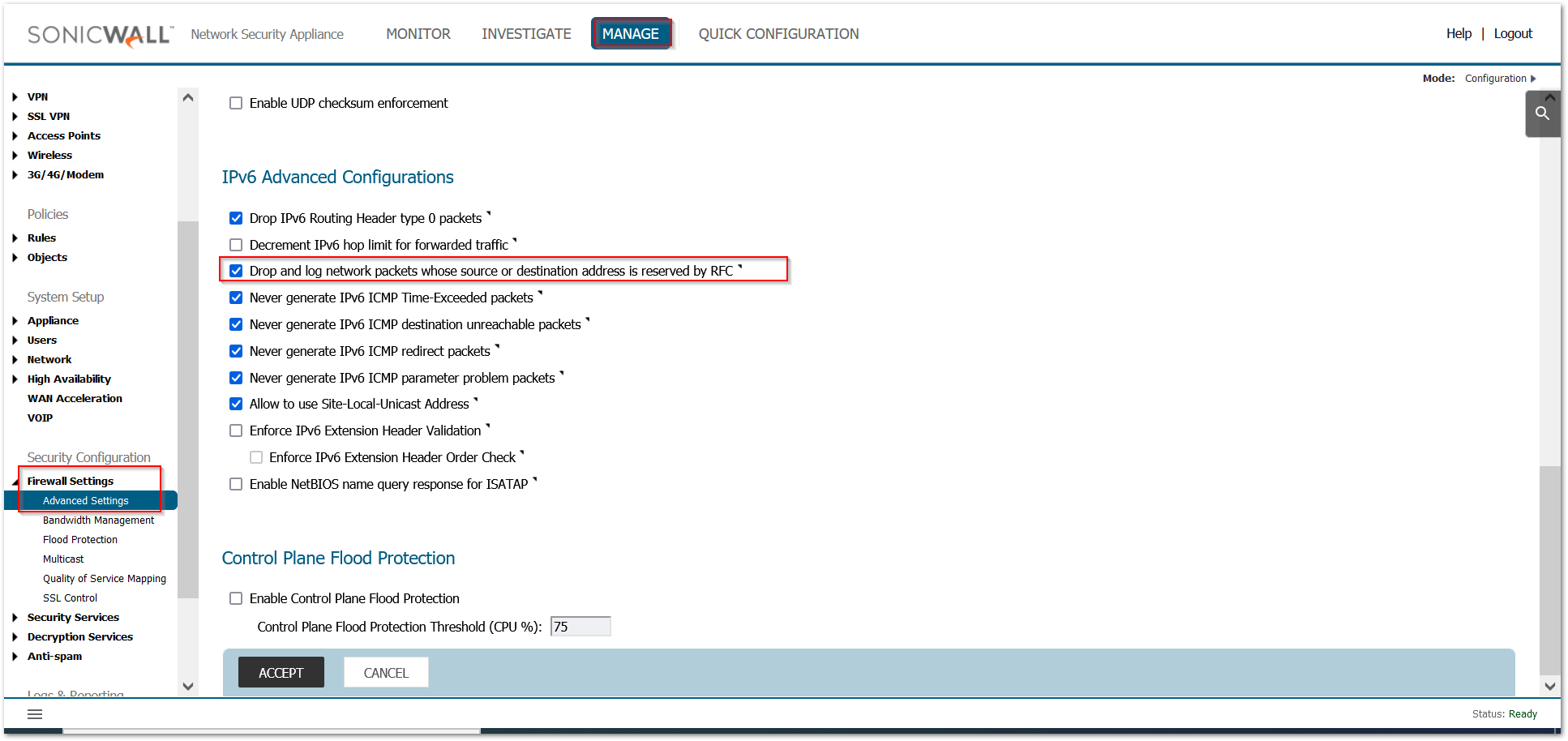Image resolution: width=1568 pixels, height=741 pixels.
Task: Select the MANAGE tab
Action: tap(631, 34)
